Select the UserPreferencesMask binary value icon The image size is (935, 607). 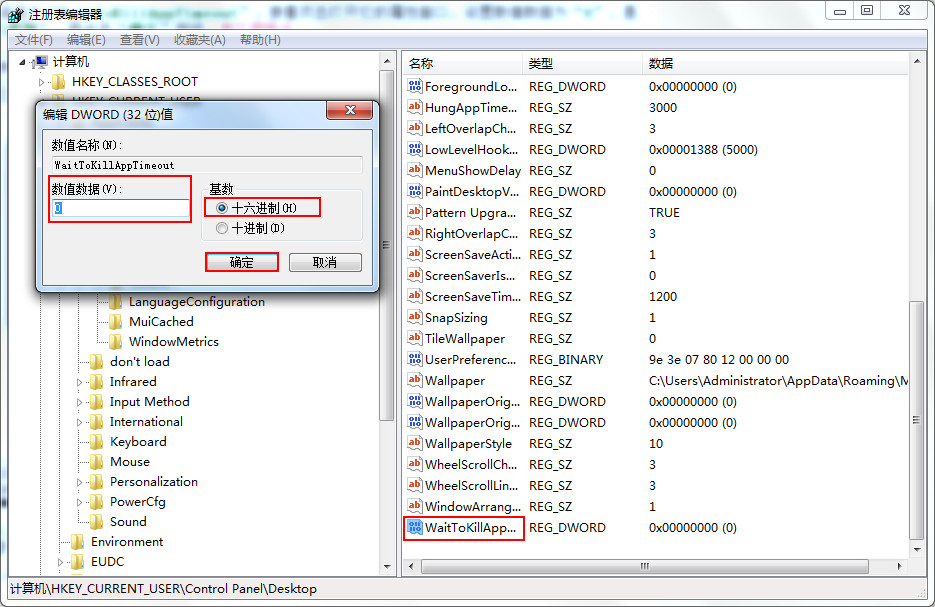(415, 359)
